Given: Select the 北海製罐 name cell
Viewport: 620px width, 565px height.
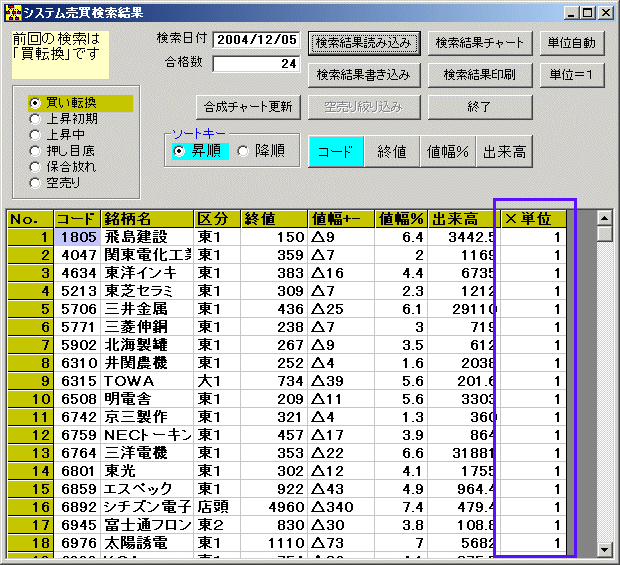Looking at the screenshot, I should [x=147, y=345].
